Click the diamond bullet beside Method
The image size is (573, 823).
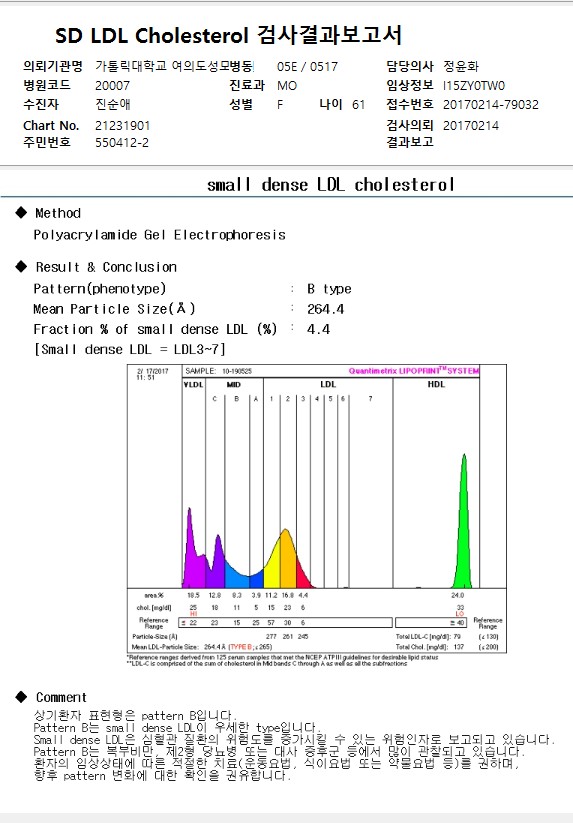21,212
